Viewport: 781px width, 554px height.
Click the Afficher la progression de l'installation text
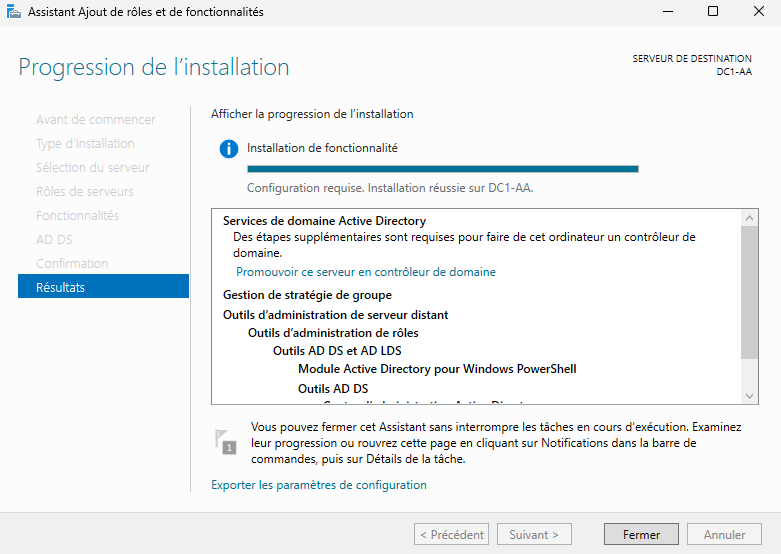point(312,114)
